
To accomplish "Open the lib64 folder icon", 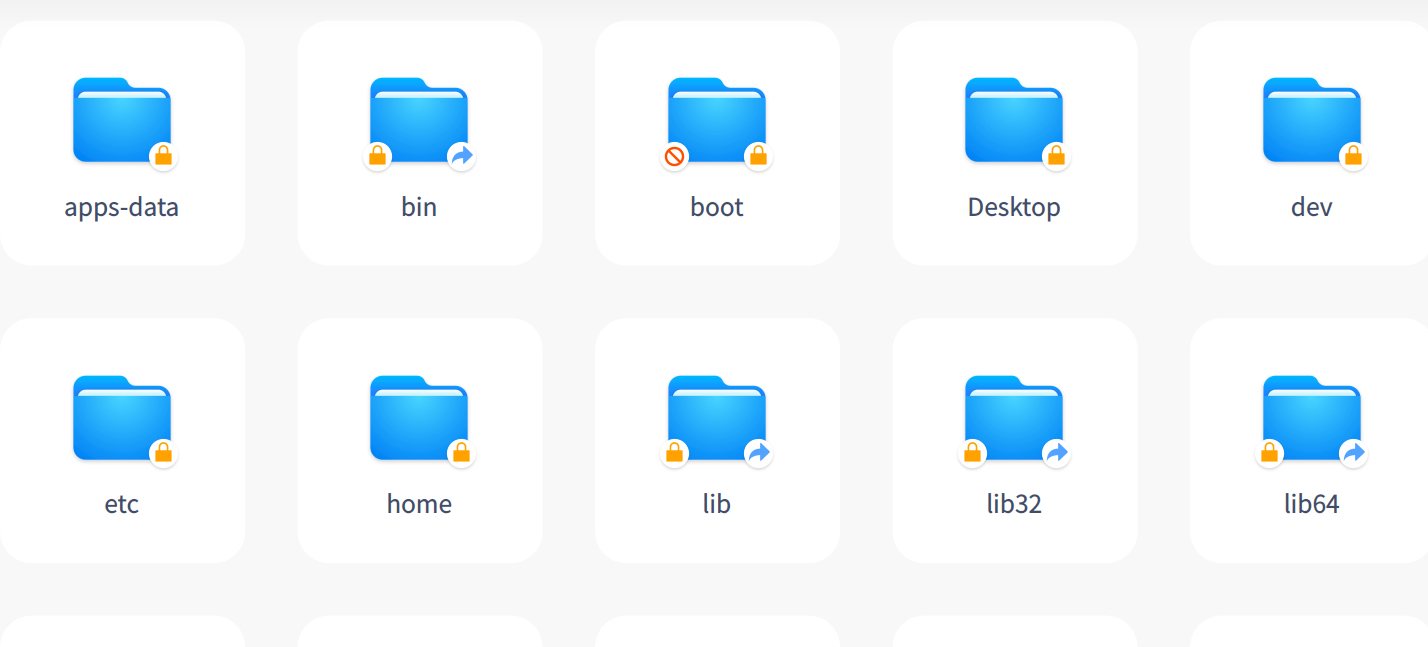I will pyautogui.click(x=1312, y=417).
